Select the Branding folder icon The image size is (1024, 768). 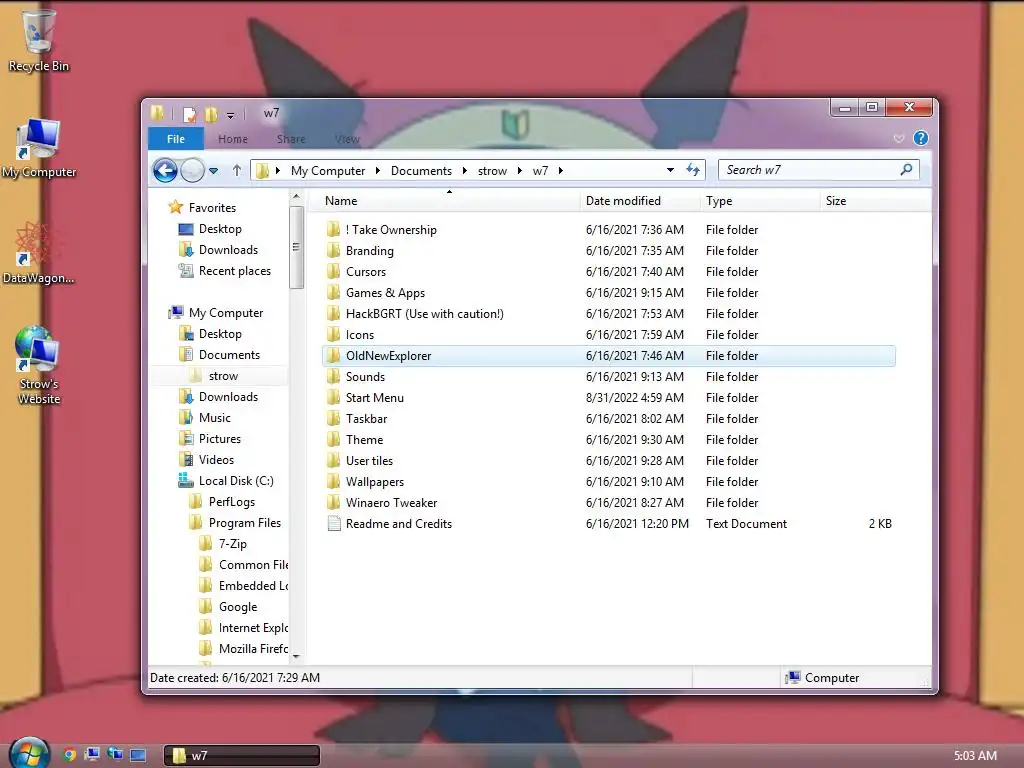pos(333,250)
